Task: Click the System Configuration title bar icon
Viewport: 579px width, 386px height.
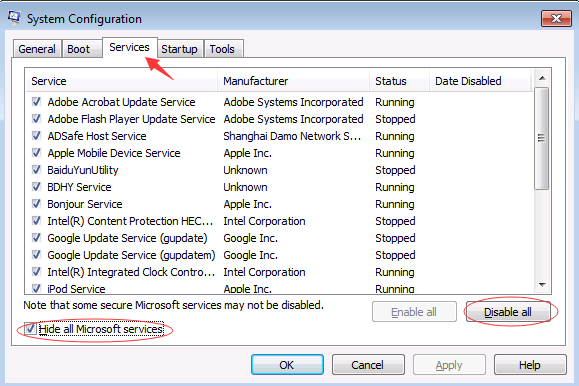Action: [14, 17]
